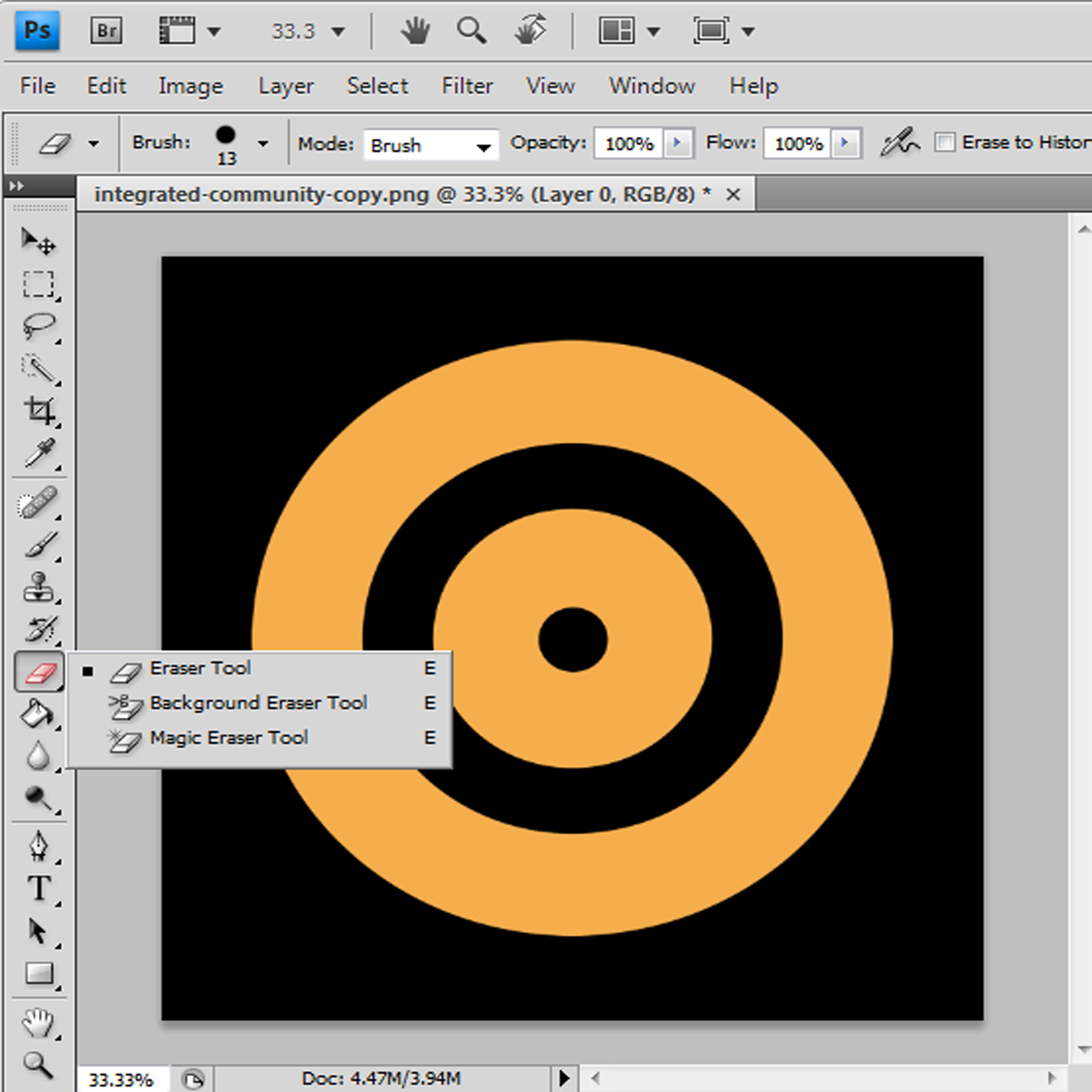1092x1092 pixels.
Task: Select the Blur tool
Action: (38, 756)
